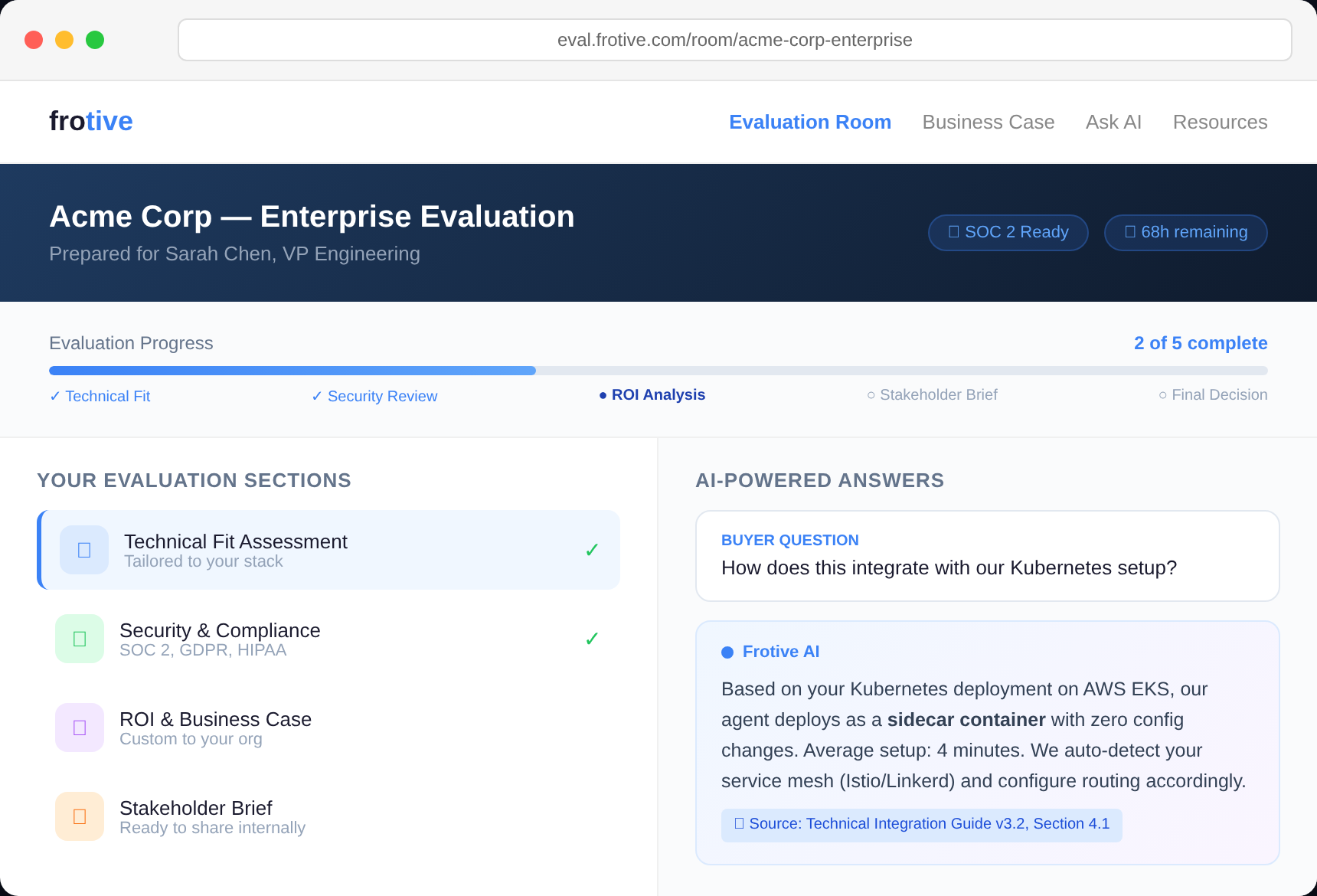Select the Security & Compliance row
1317x896 pixels.
328,639
